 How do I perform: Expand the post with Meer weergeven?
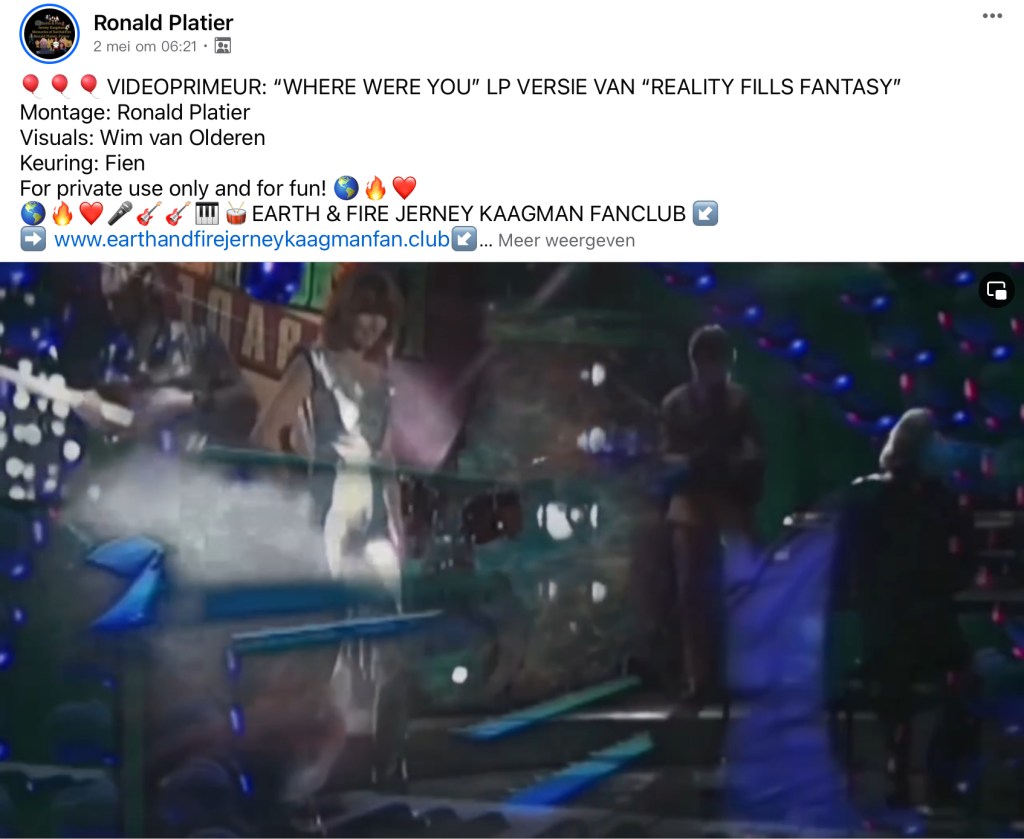566,240
